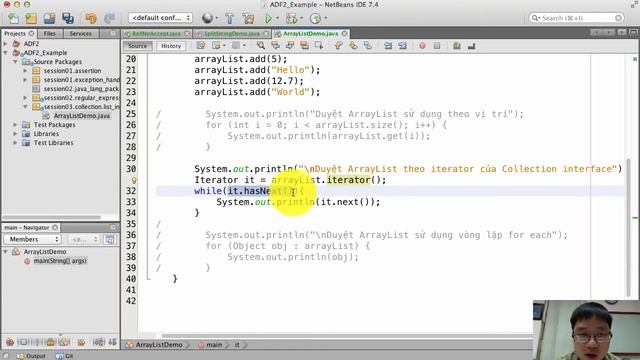The height and width of the screenshot is (360, 640).
Task: Click the Previous Bookmark icon
Action: (338, 46)
